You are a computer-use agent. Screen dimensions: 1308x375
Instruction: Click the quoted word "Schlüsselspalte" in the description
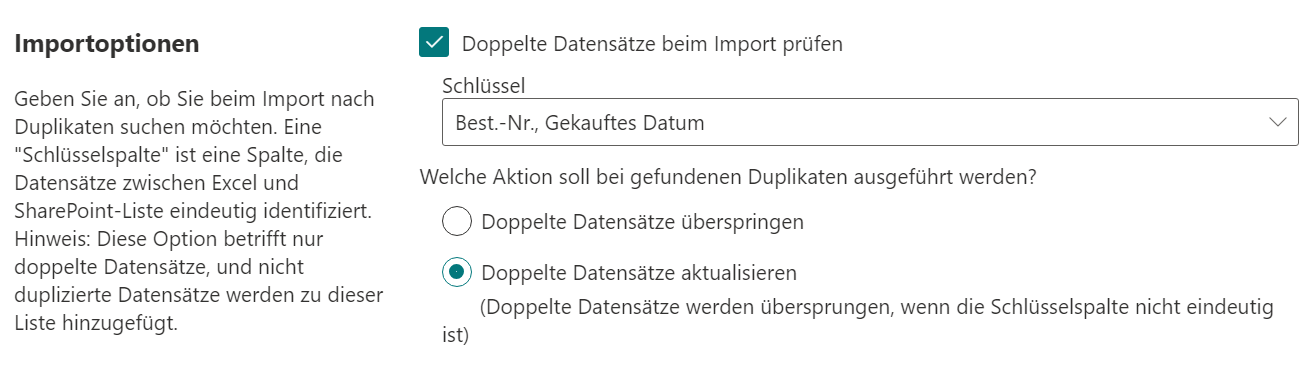click(82, 156)
